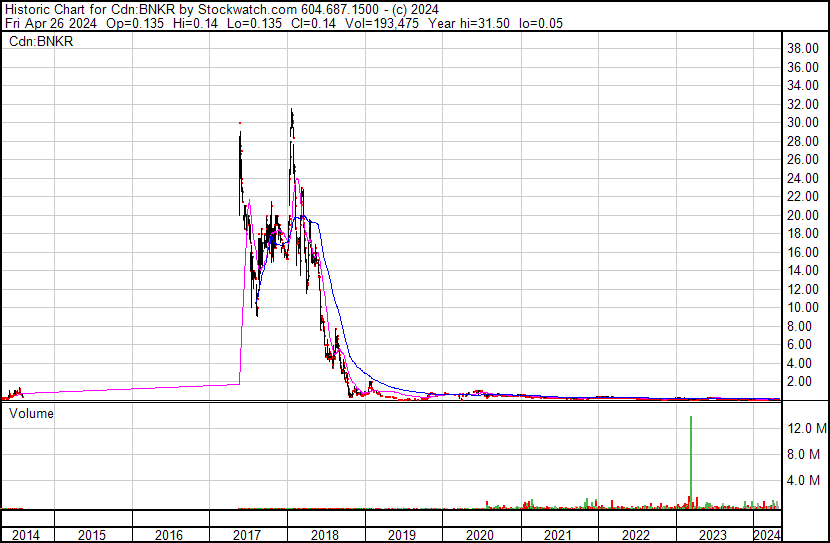Click the 2019 year label on time axis
Viewport: 830px width, 543px height.
click(402, 535)
